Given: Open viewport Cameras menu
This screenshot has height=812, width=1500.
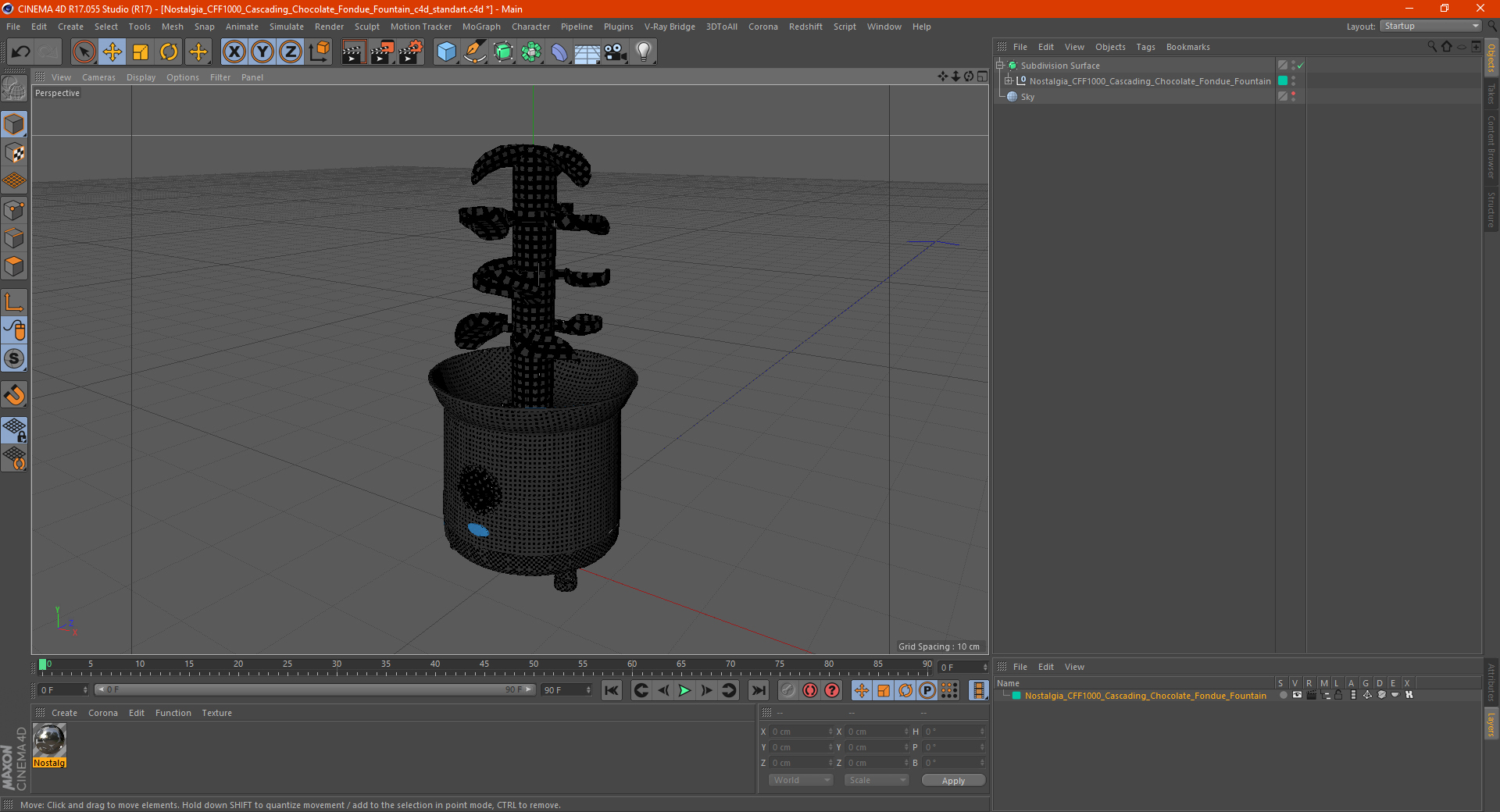Looking at the screenshot, I should [98, 77].
